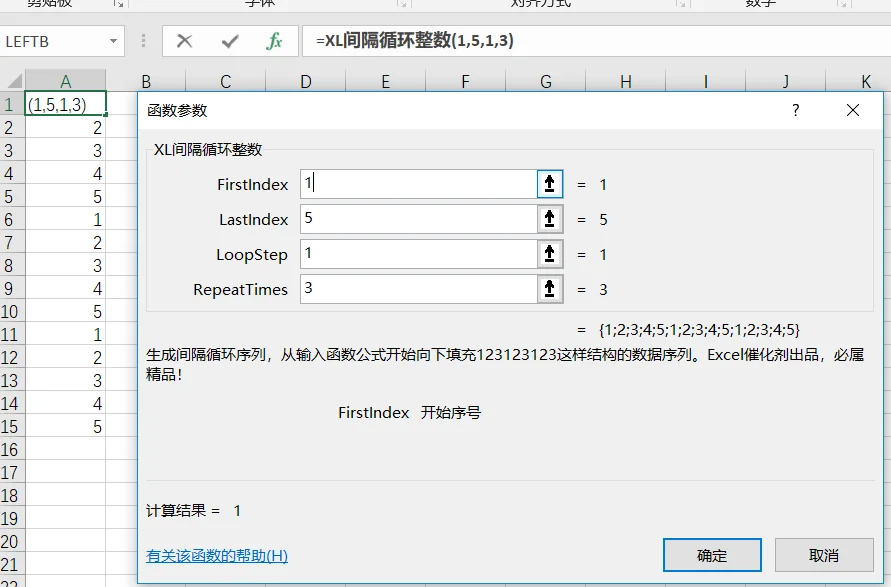
Task: Click the FirstIndex input field
Action: click(x=419, y=184)
